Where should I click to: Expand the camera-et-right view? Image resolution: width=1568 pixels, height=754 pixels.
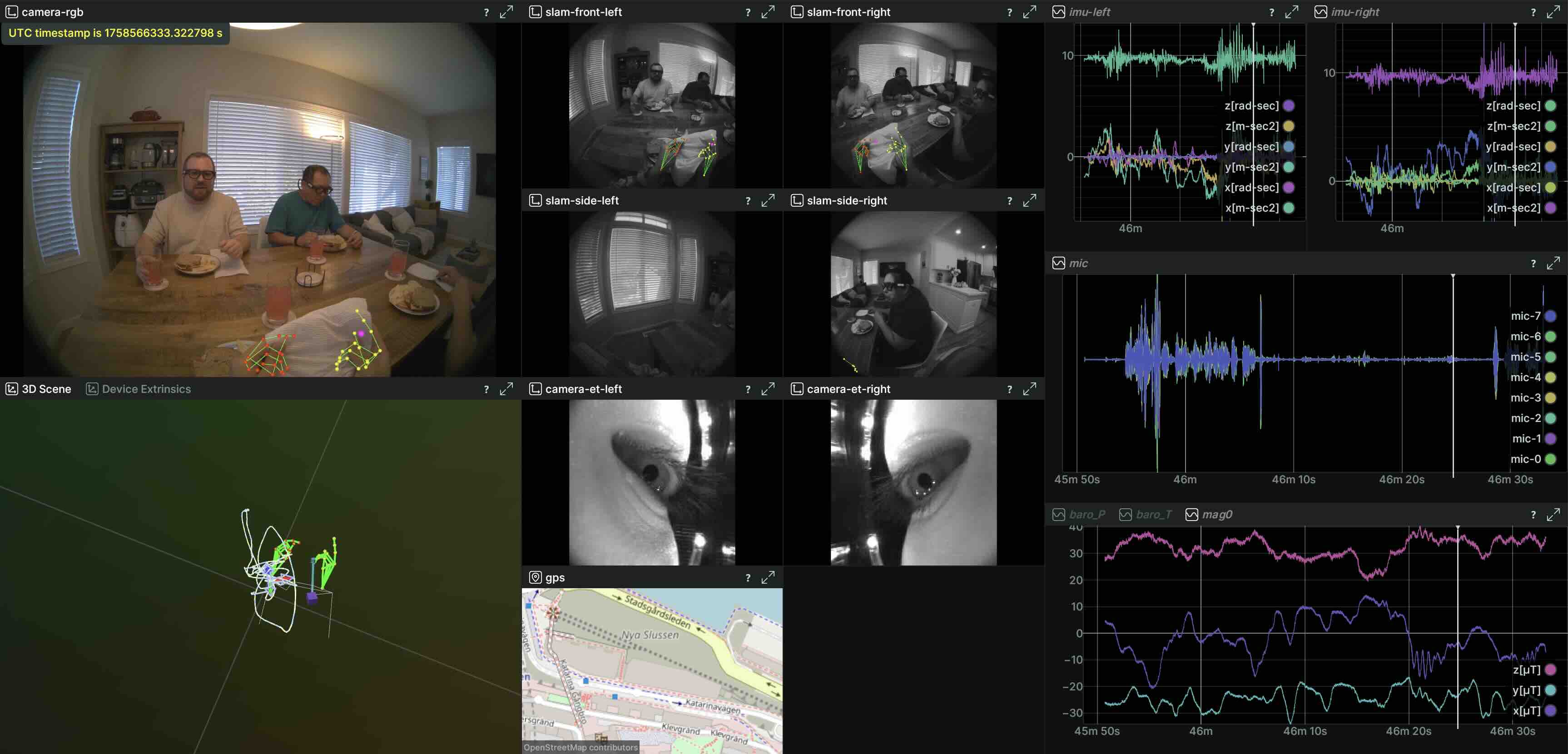[x=1029, y=389]
